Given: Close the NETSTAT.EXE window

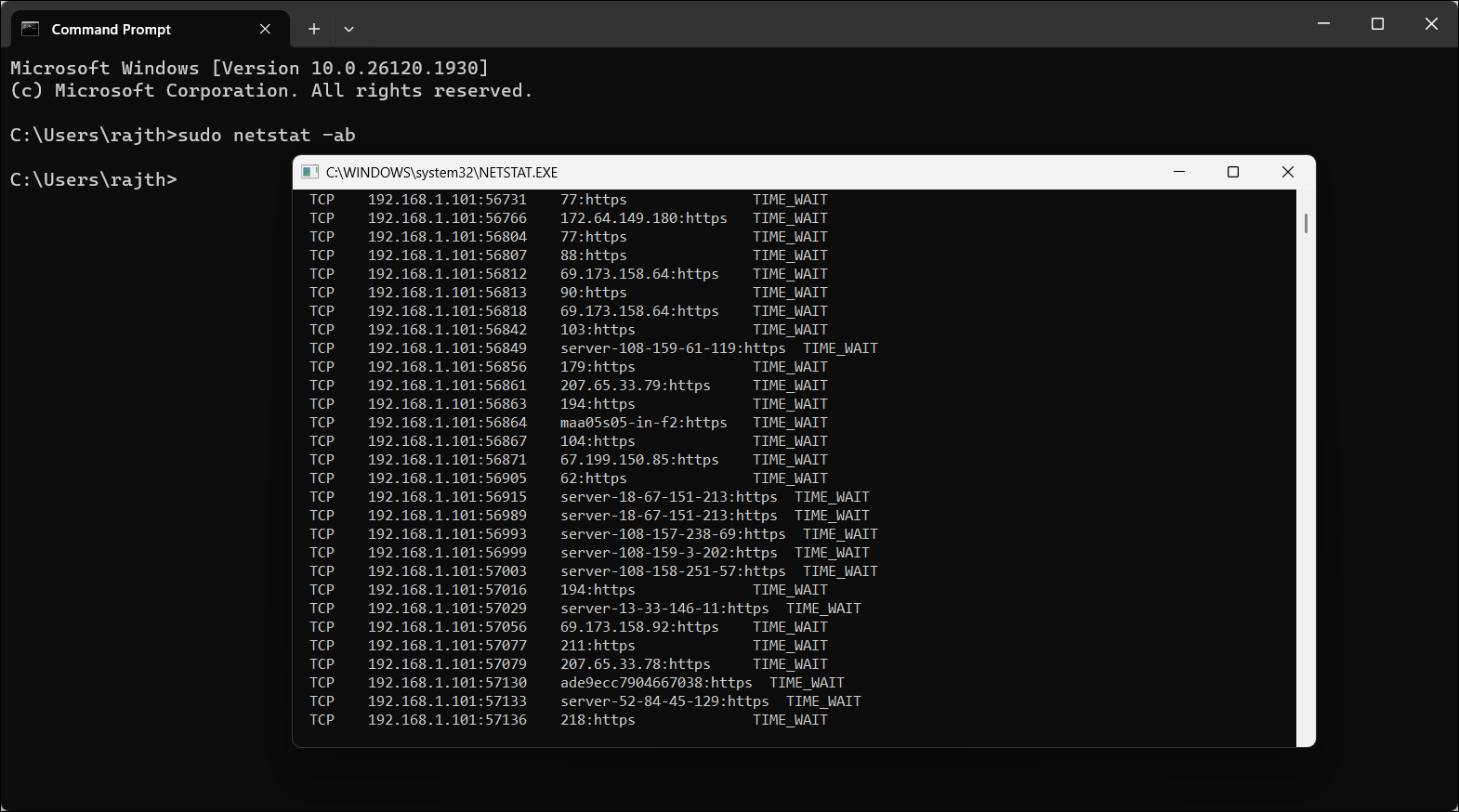Looking at the screenshot, I should pyautogui.click(x=1287, y=172).
